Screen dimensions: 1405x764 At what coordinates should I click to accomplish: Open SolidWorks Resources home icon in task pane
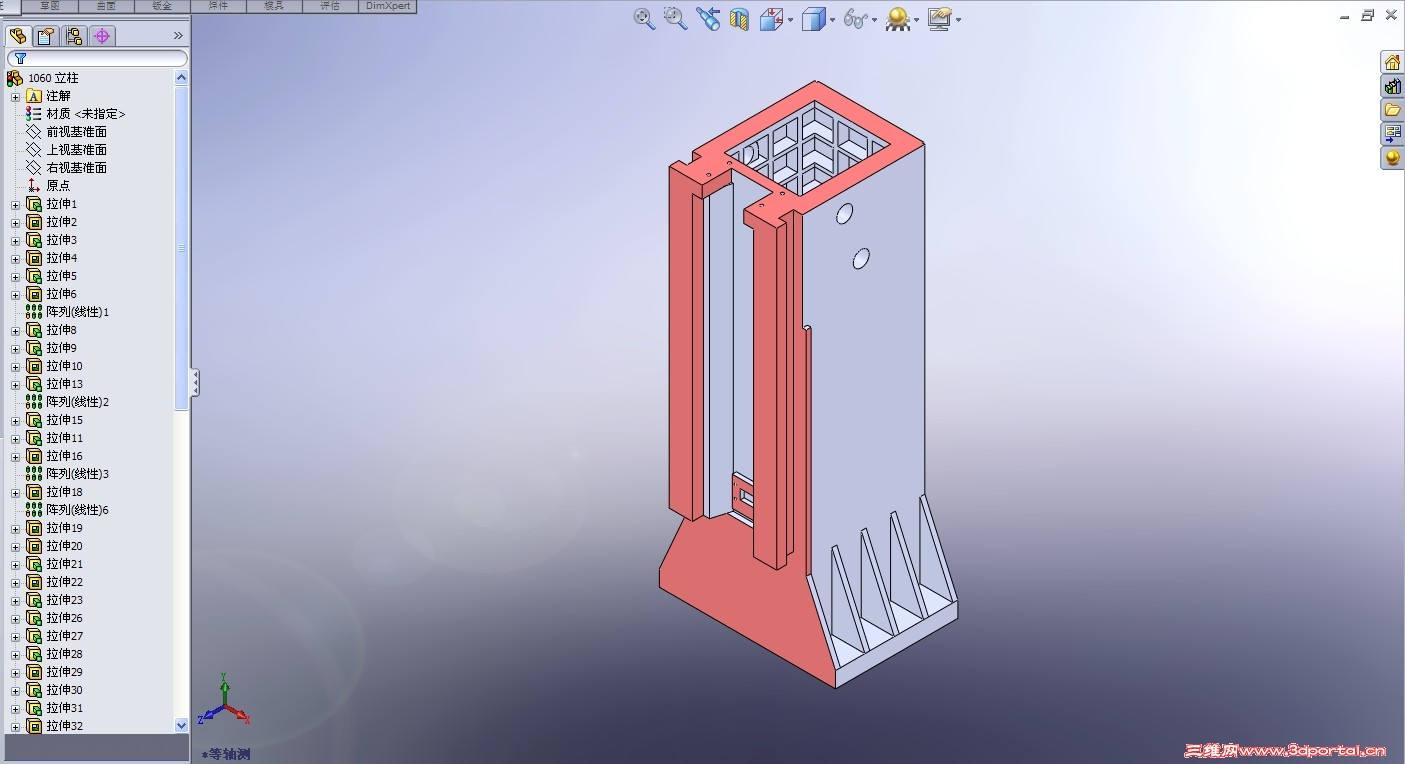1392,62
